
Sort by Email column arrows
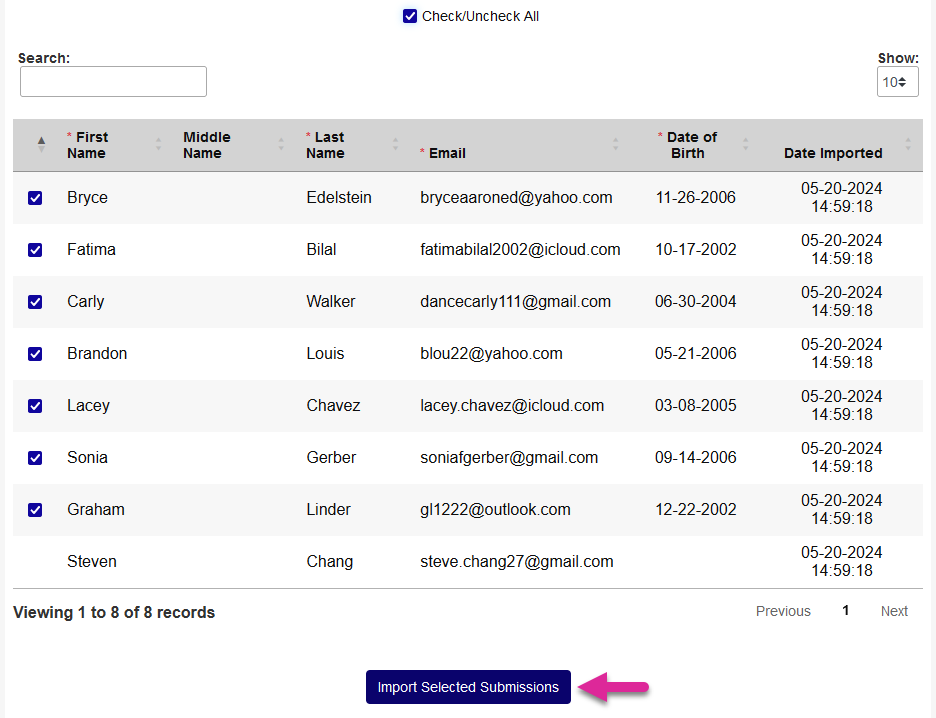pos(615,145)
